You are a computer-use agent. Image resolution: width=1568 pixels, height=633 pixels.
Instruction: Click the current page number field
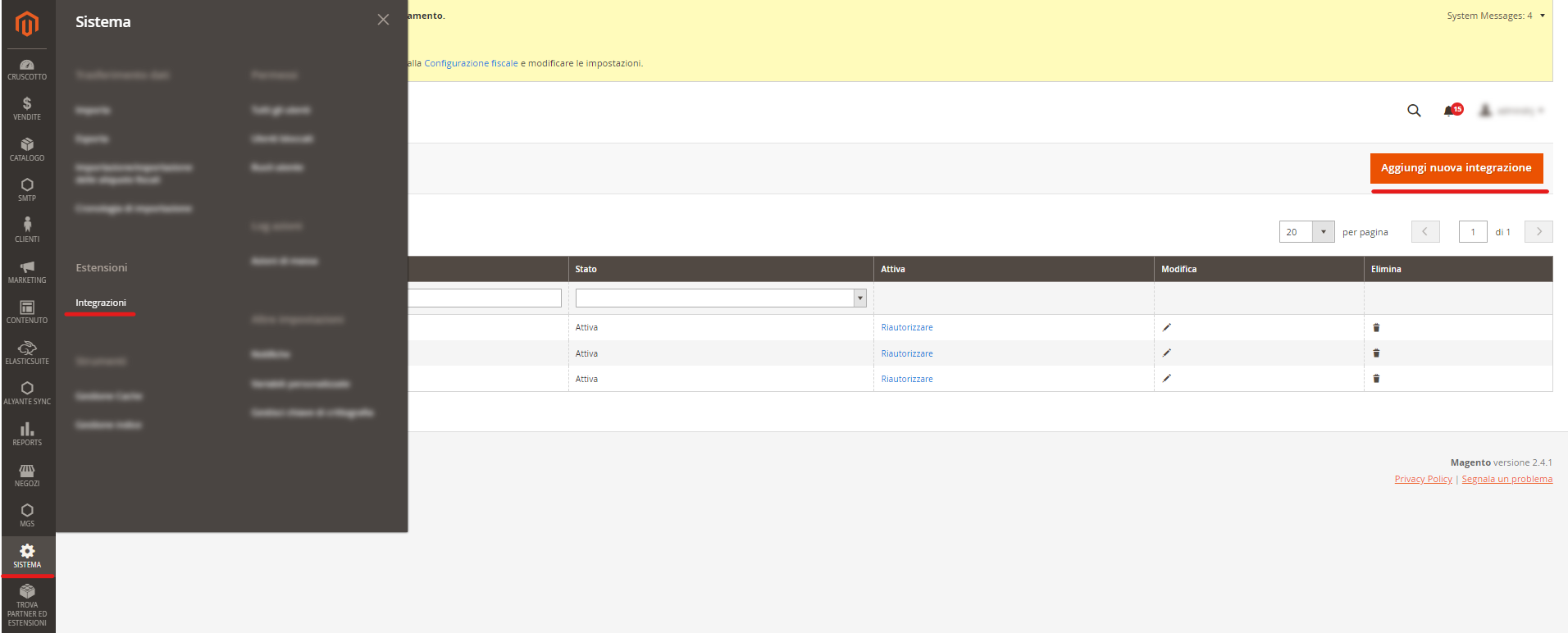click(1473, 232)
